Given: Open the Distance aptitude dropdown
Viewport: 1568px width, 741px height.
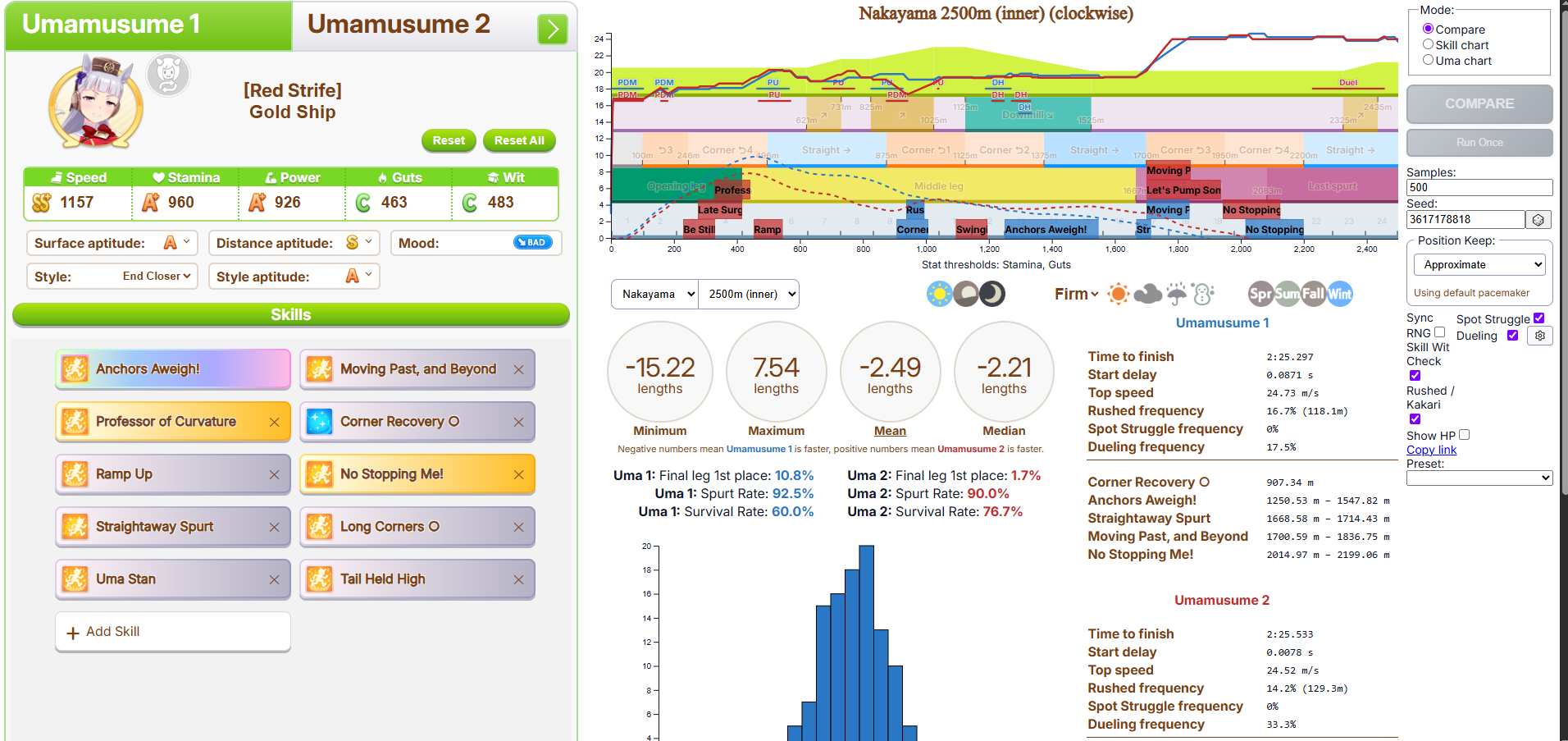Looking at the screenshot, I should coord(359,243).
